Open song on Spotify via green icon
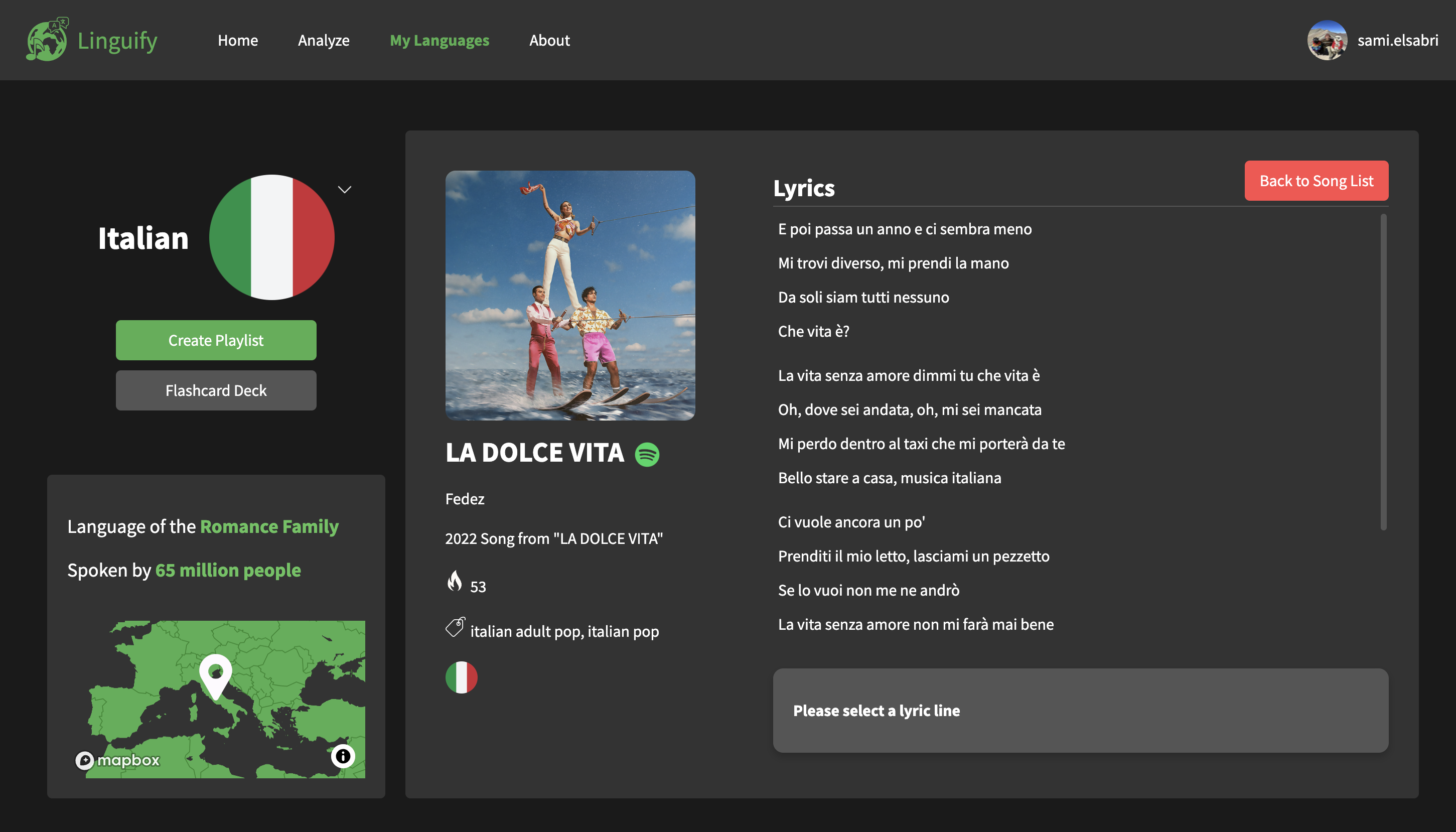 647,455
